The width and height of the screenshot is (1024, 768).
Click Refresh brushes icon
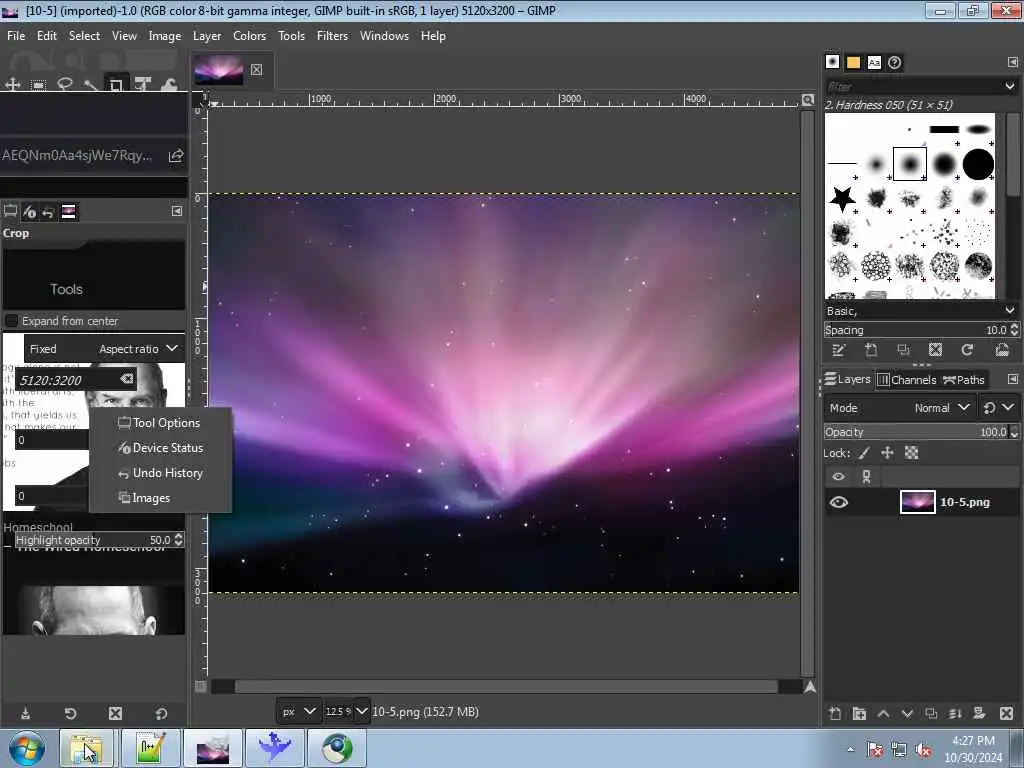[967, 350]
